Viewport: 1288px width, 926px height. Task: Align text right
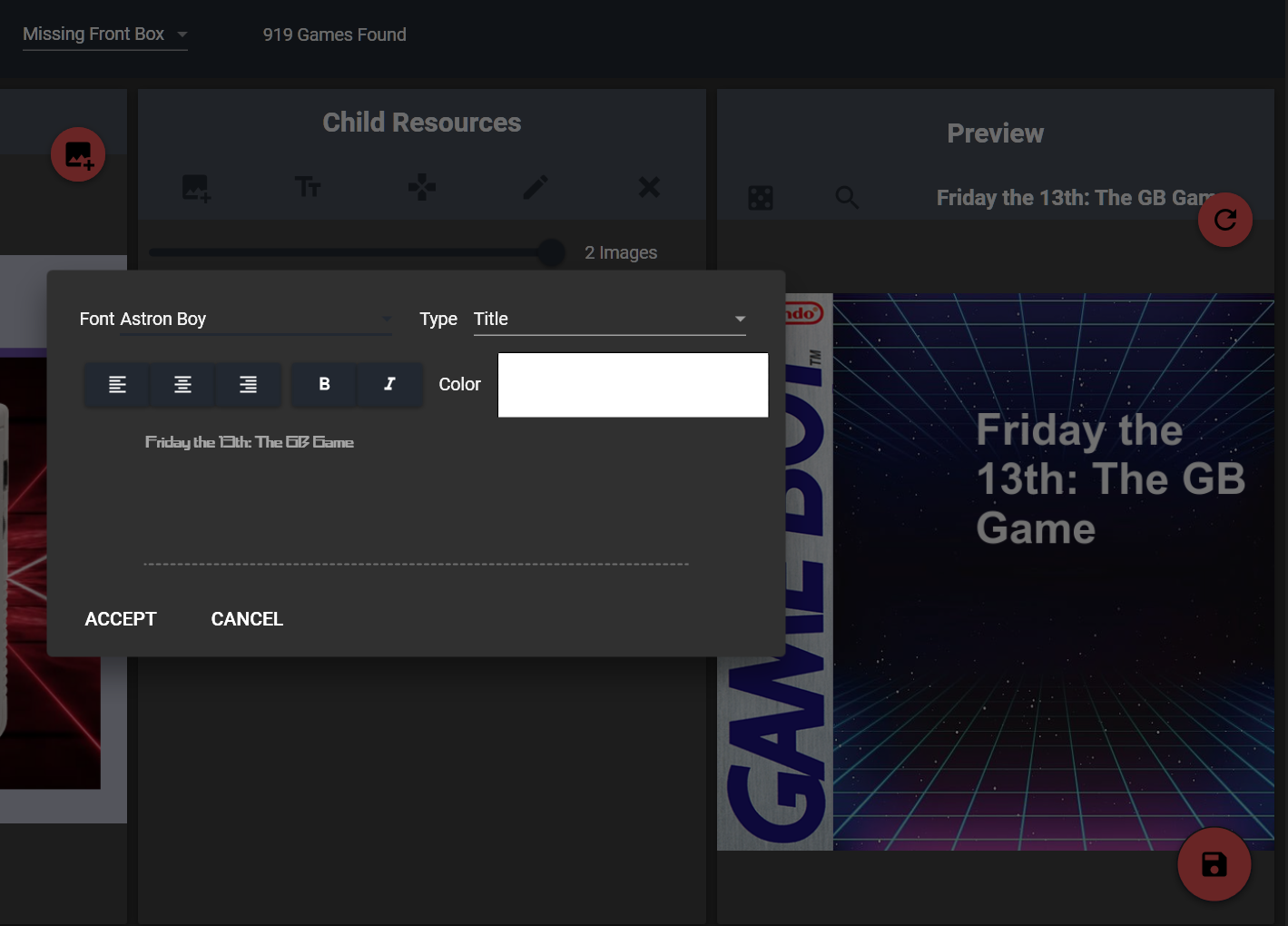tap(248, 384)
